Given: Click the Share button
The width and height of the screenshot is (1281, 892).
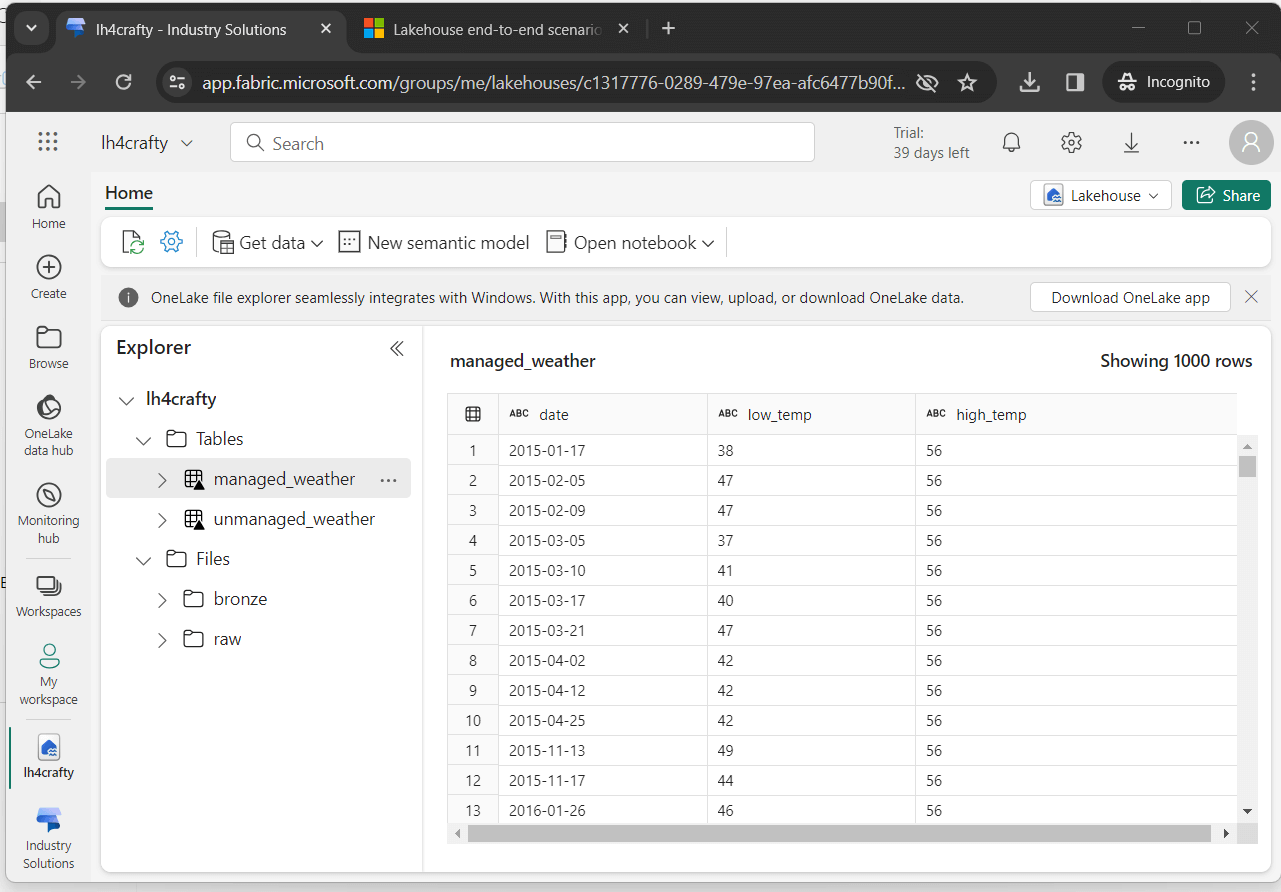Looking at the screenshot, I should (x=1226, y=195).
